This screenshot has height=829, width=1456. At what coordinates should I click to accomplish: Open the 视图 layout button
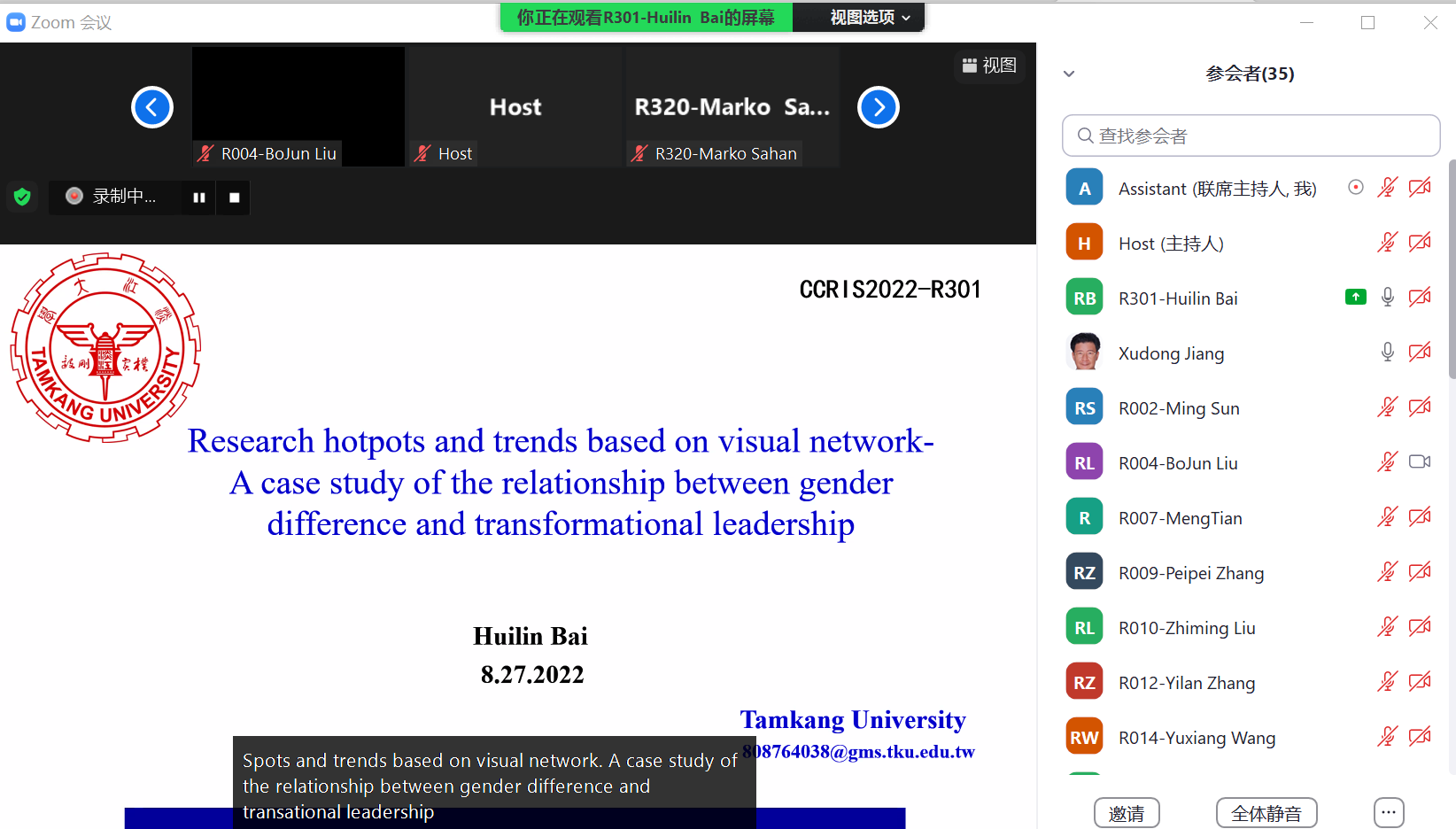click(989, 66)
